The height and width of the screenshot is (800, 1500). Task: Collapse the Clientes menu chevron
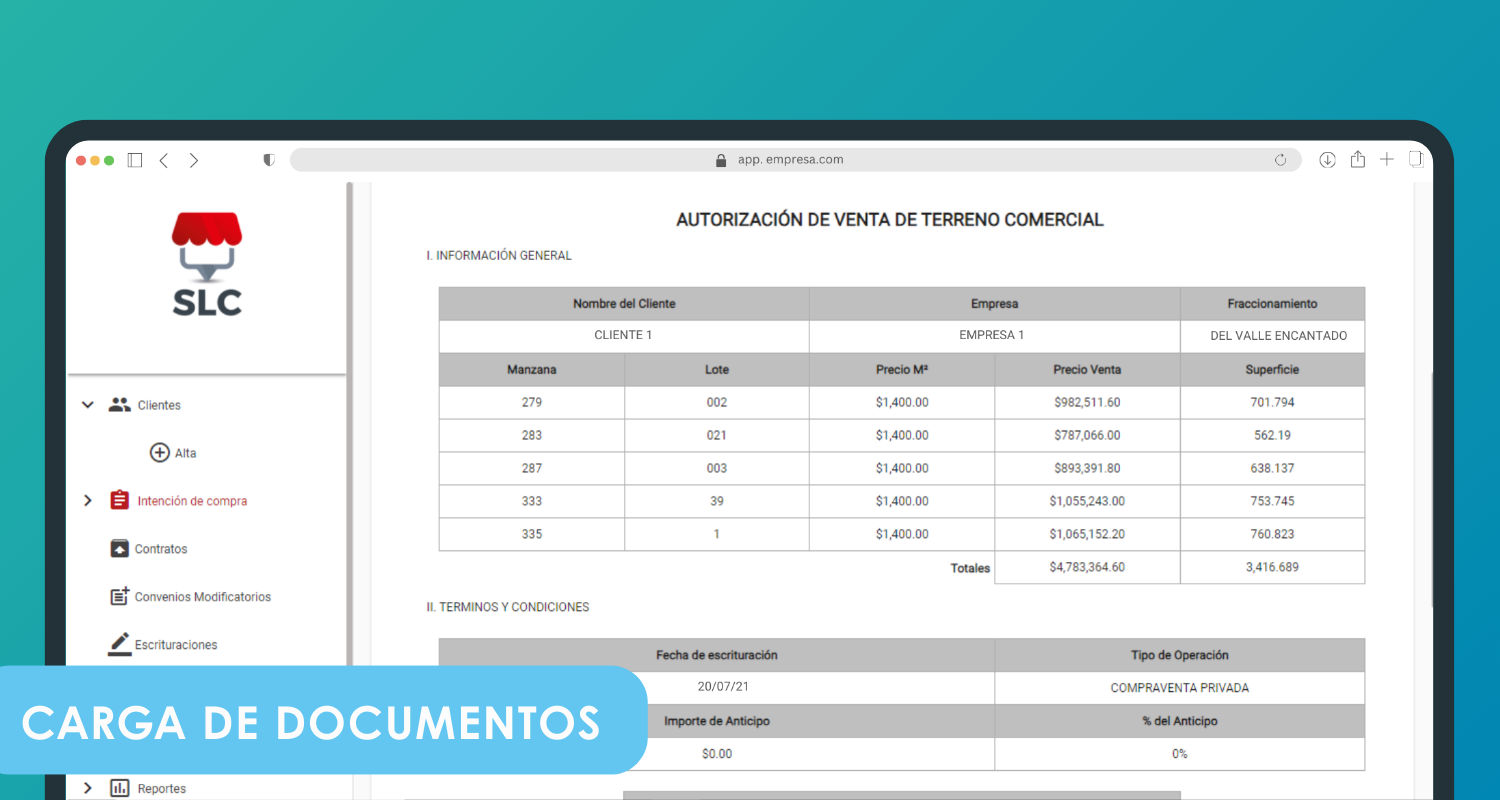coord(88,405)
